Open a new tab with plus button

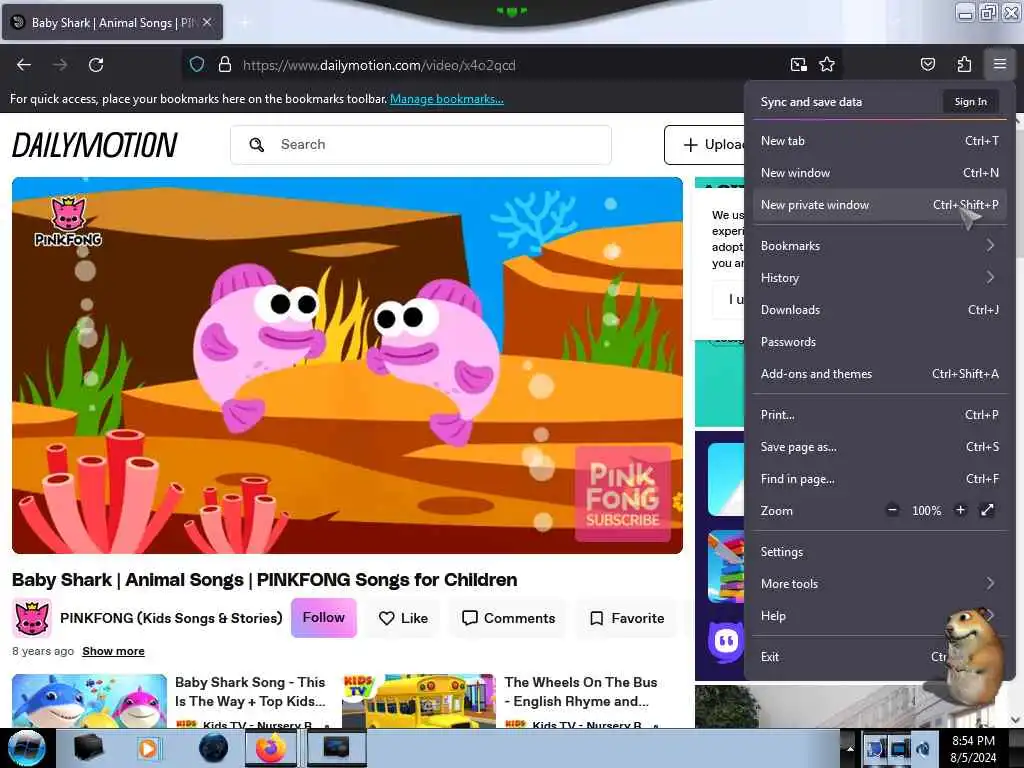pos(245,22)
